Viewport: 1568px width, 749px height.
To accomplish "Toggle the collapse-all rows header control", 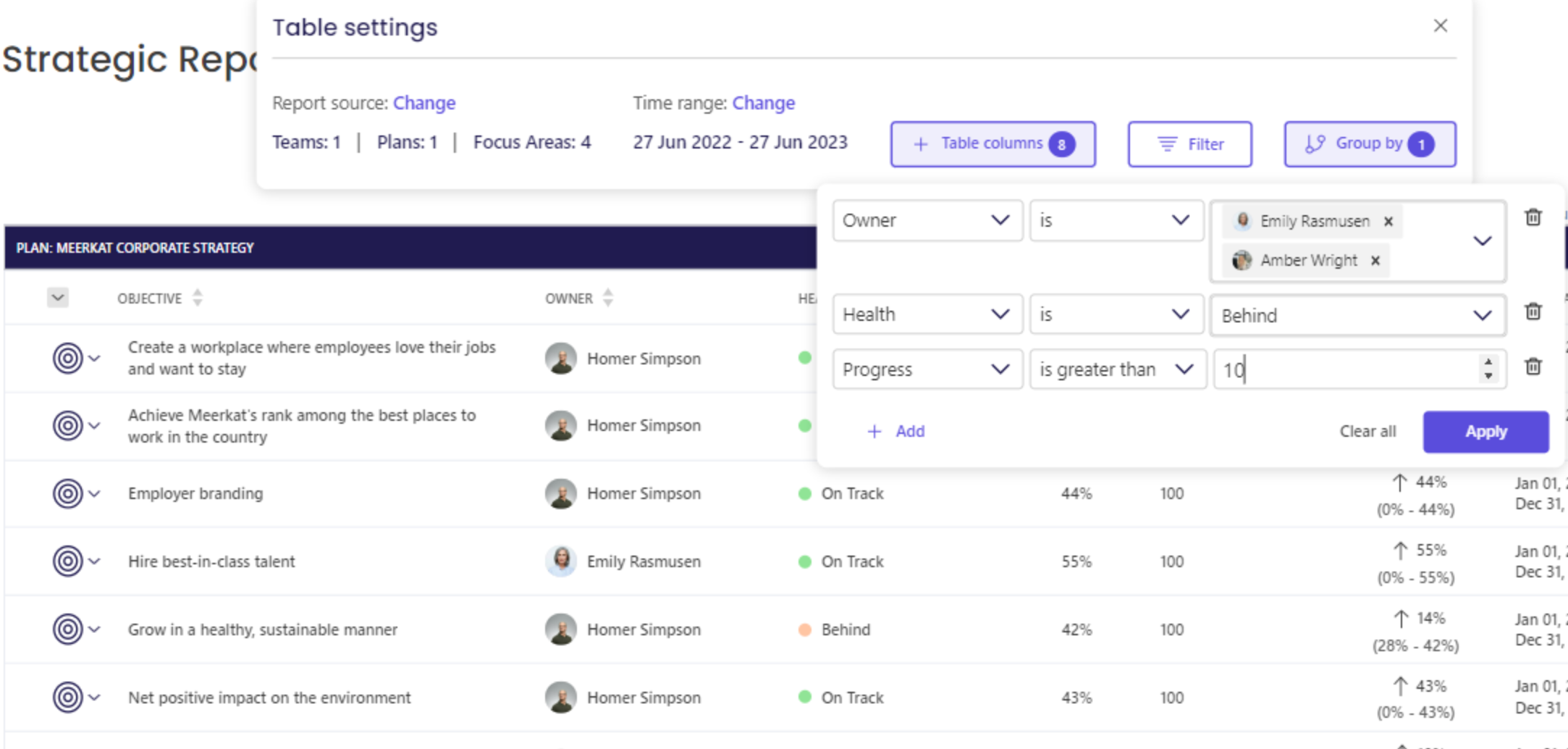I will pyautogui.click(x=58, y=298).
